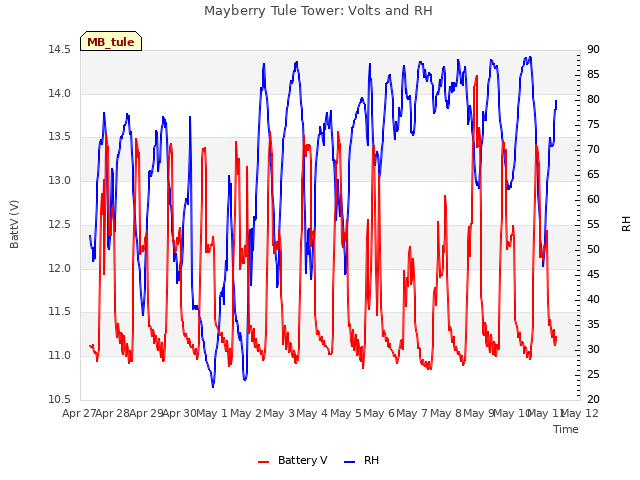Click the MB_tule annotation label
This screenshot has height=480, width=640.
[111, 42]
